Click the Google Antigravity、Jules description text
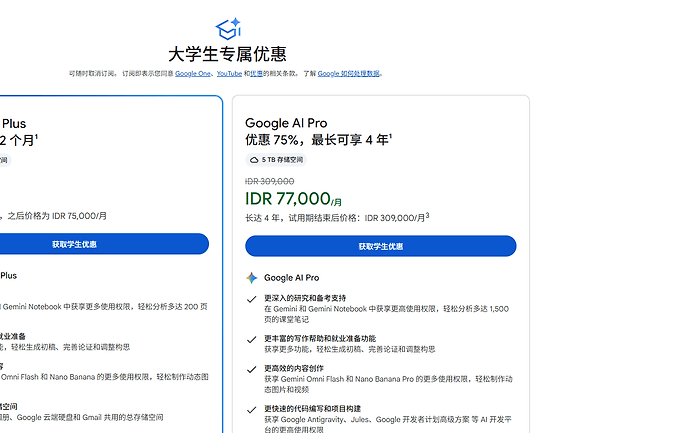Image resolution: width=690 pixels, height=433 pixels. point(388,424)
